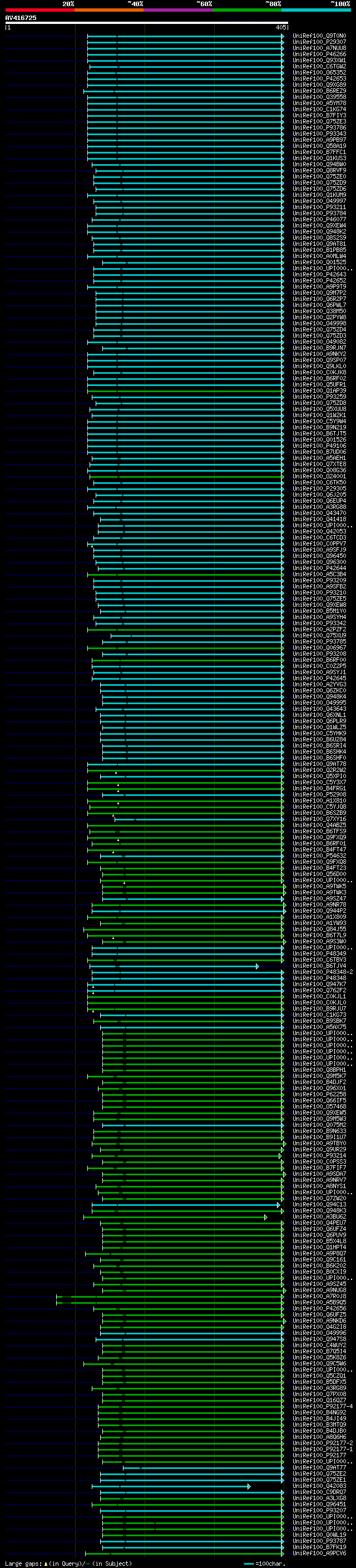The image size is (356, 1568).
Task: Open the UniRef100_Q8RVF9 hit
Action: tap(319, 170)
